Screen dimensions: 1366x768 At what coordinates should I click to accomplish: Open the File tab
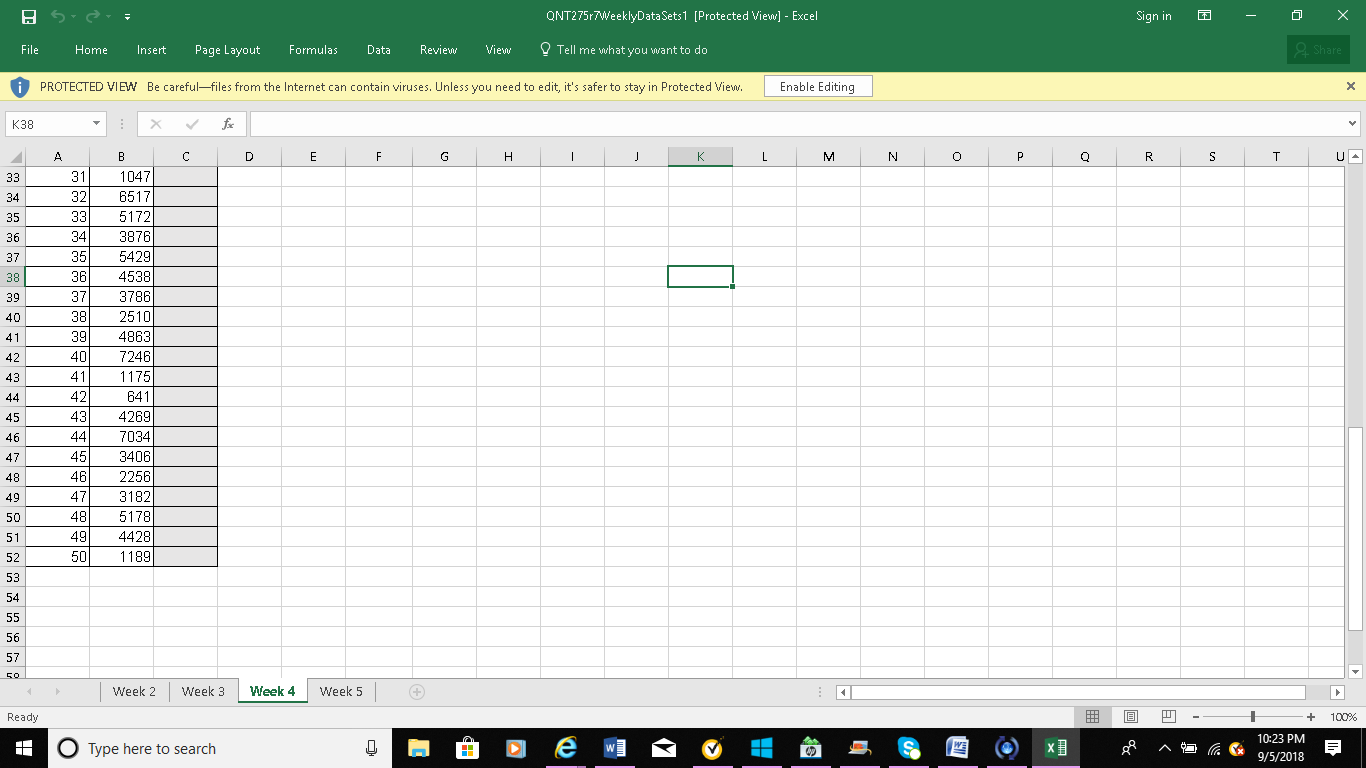[30, 50]
